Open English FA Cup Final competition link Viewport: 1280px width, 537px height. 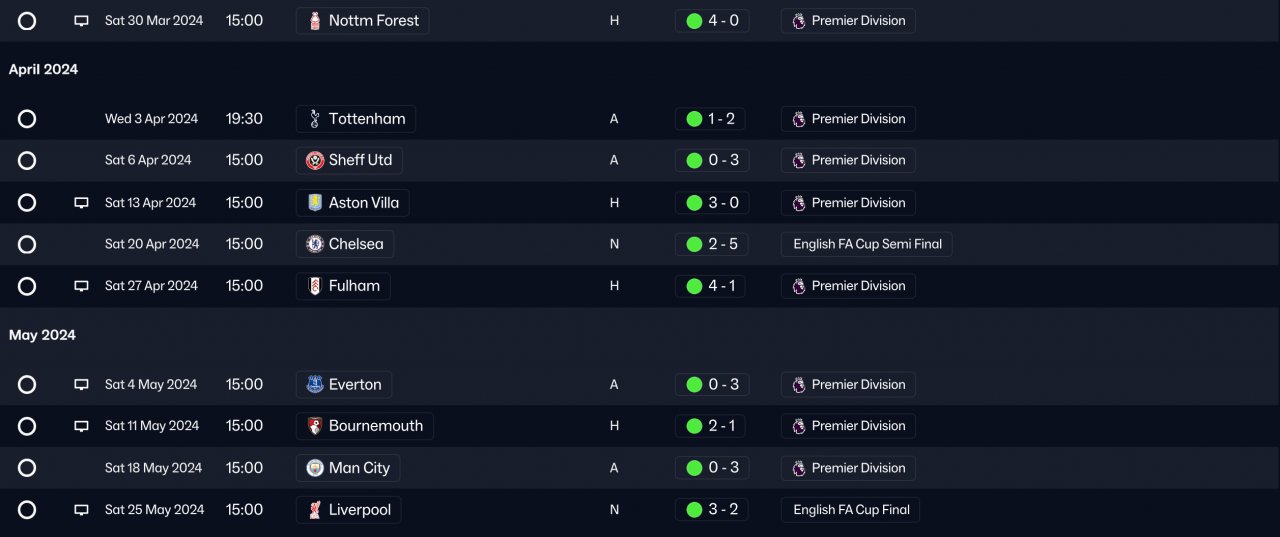pos(851,510)
